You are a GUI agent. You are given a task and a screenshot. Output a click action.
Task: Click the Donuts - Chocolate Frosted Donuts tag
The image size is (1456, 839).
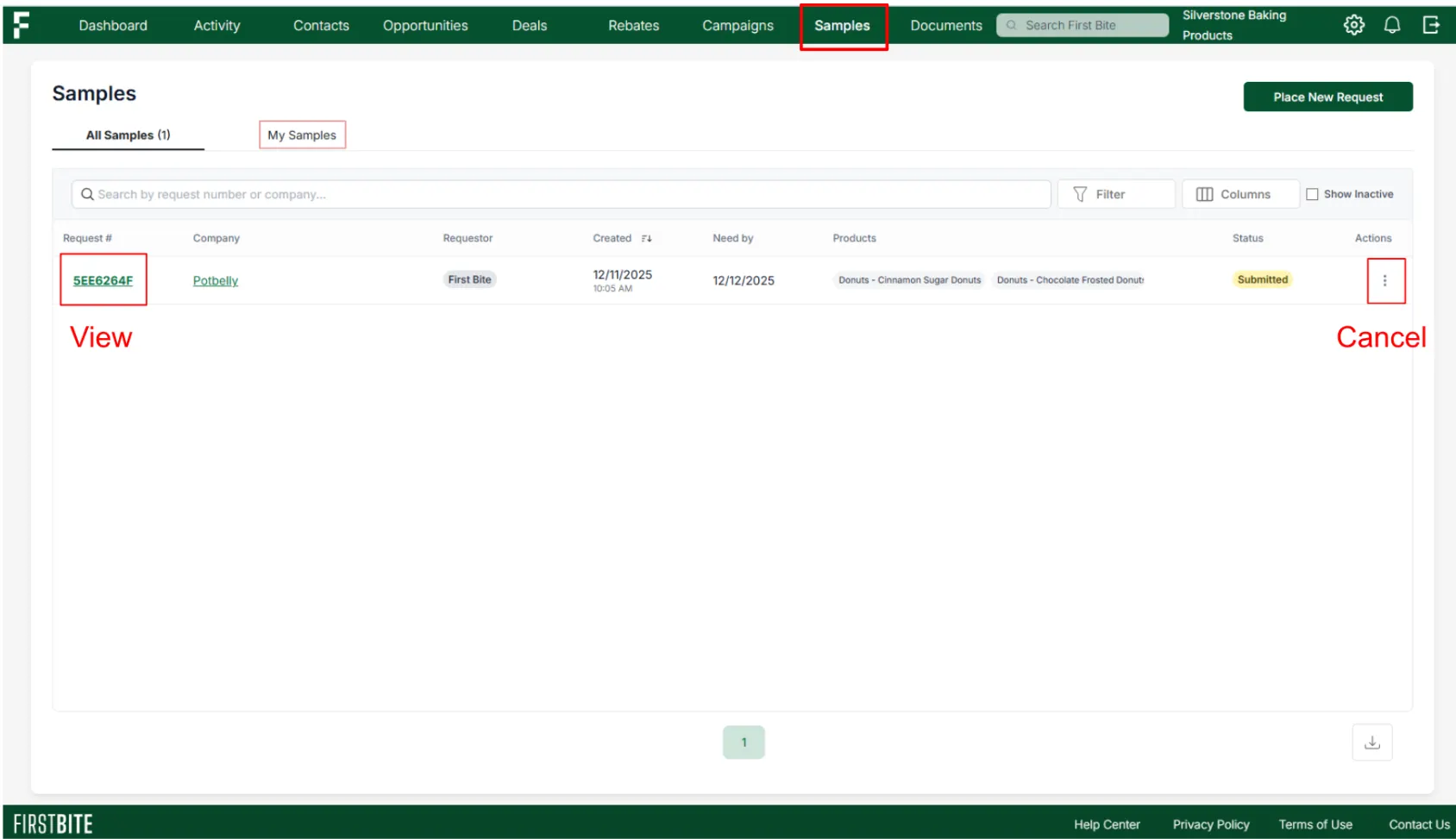(1070, 279)
